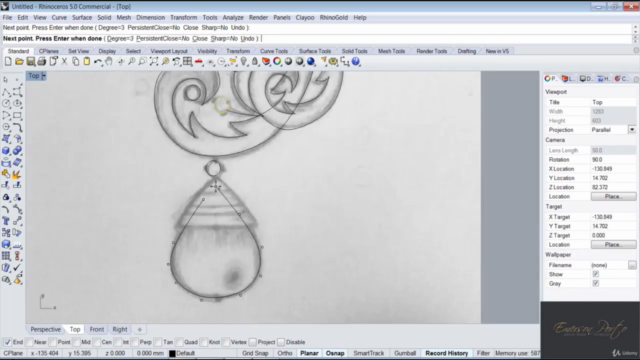Toggle Record History in the status bar
Image resolution: width=640 pixels, height=360 pixels.
[x=447, y=353]
